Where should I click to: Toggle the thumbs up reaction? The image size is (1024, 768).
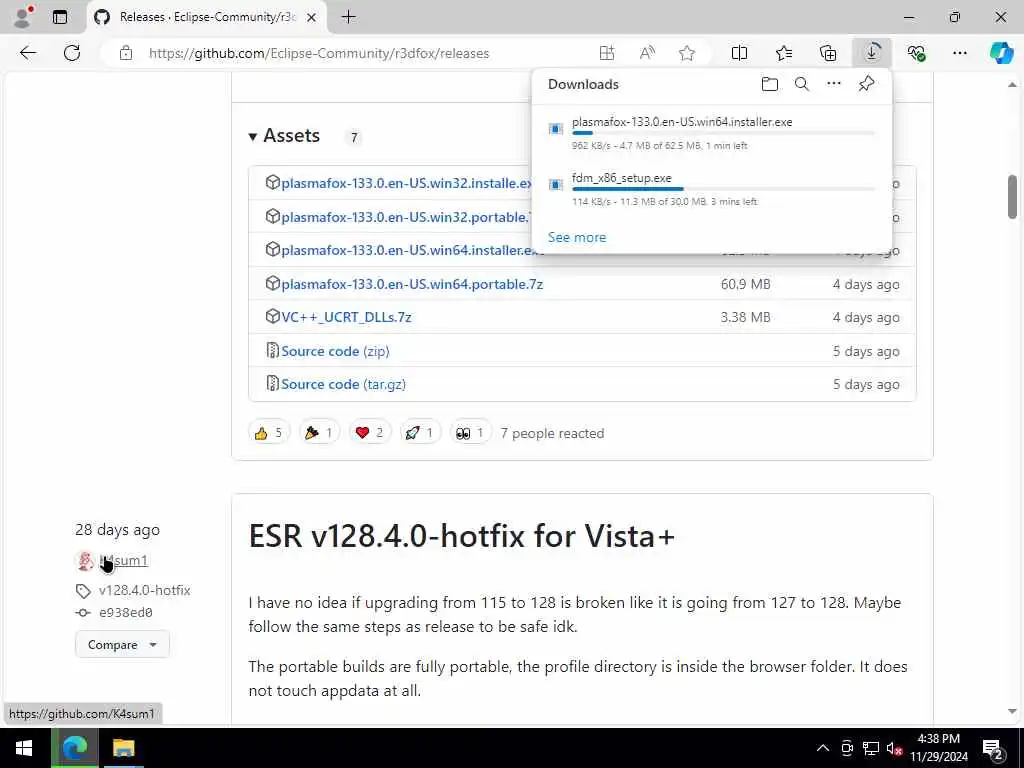(x=268, y=432)
